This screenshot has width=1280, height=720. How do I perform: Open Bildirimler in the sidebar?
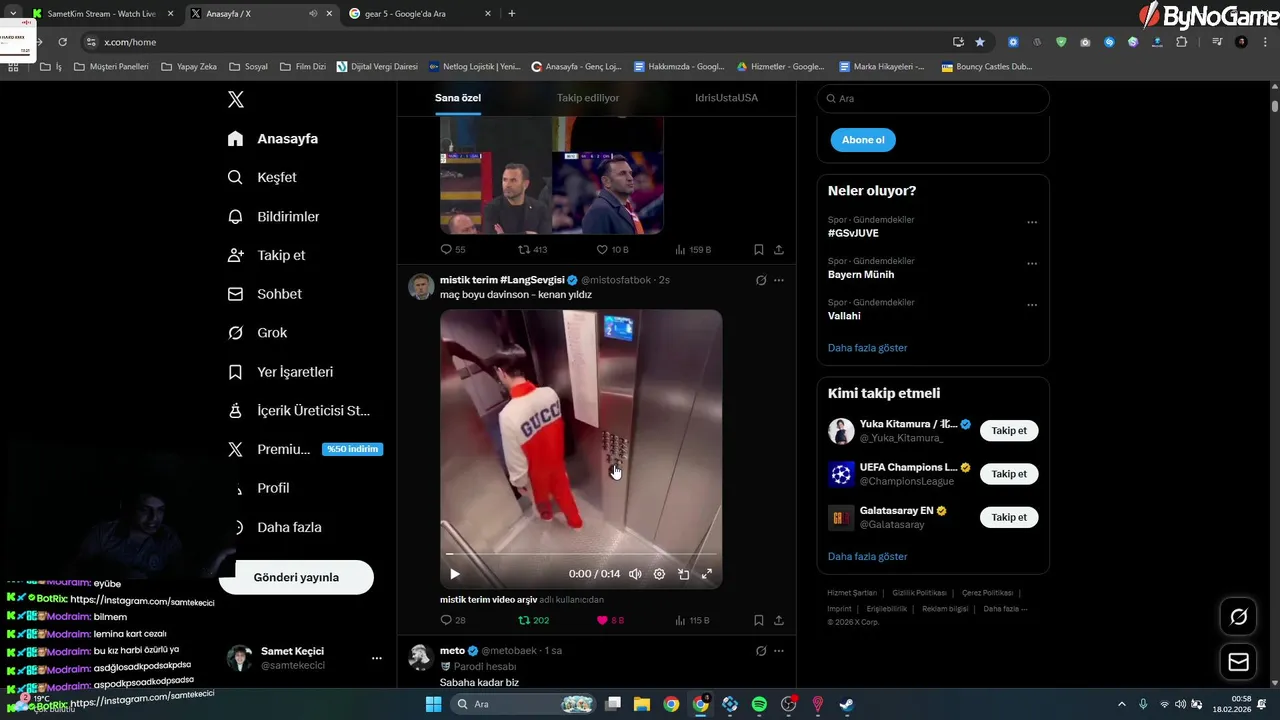[x=273, y=216]
